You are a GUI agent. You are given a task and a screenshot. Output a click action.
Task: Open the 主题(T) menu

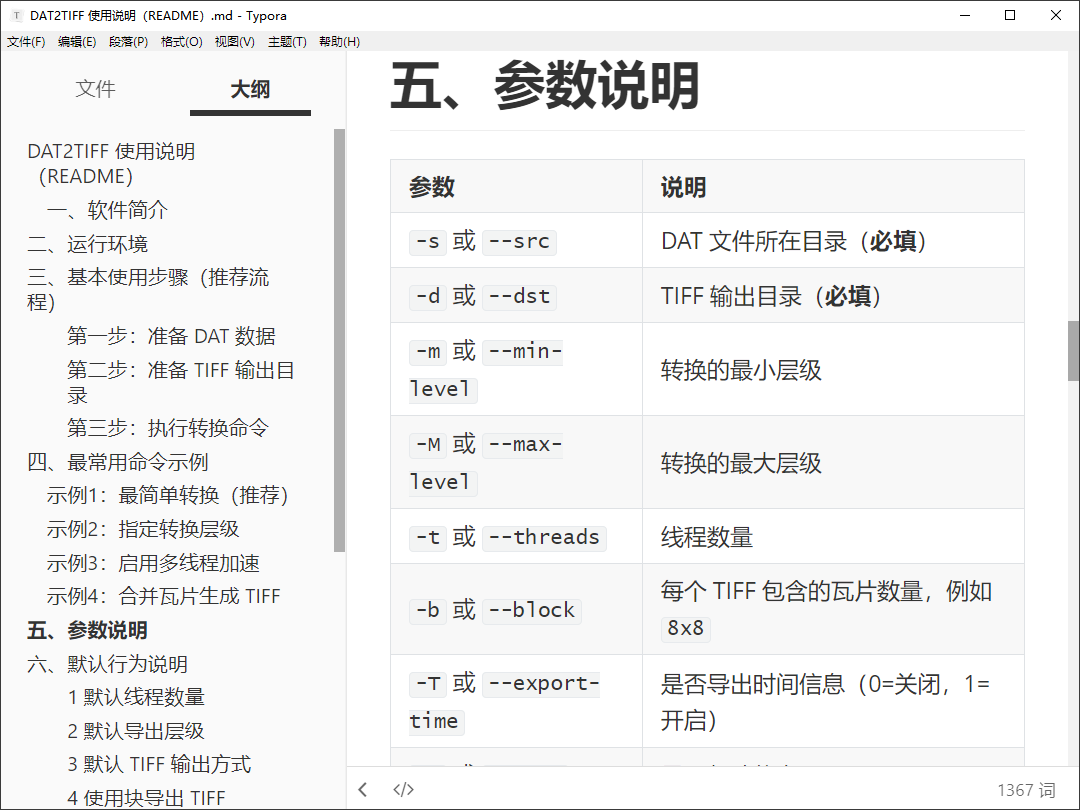coord(287,42)
